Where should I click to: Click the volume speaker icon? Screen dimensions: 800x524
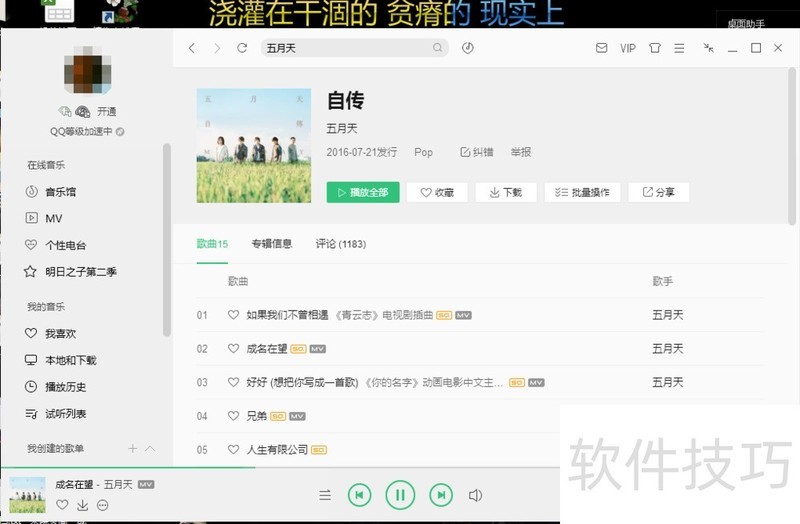tap(475, 495)
